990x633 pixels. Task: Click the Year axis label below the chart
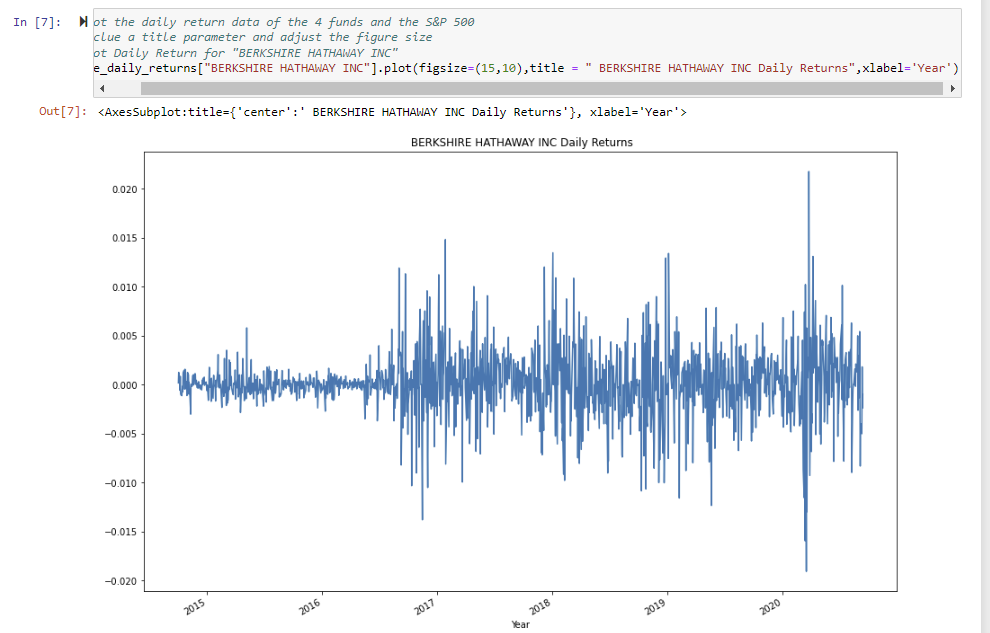click(x=521, y=624)
